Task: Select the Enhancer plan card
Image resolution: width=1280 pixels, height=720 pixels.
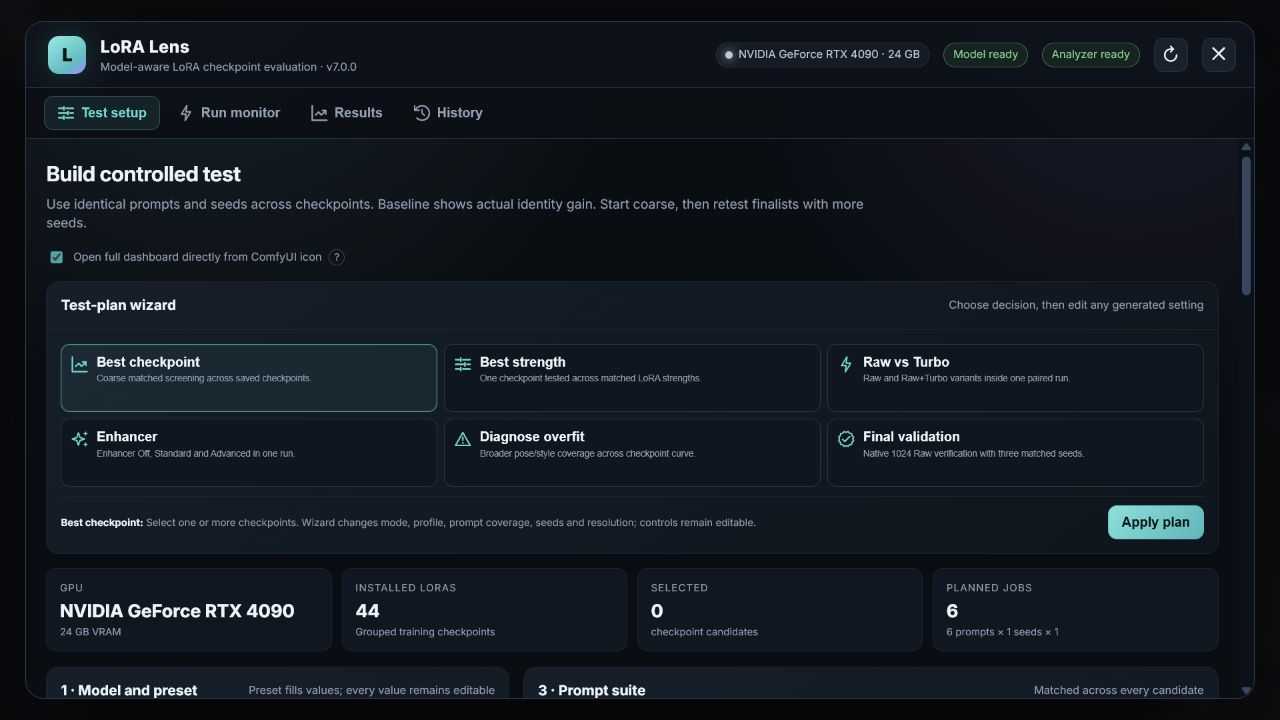Action: [x=249, y=452]
